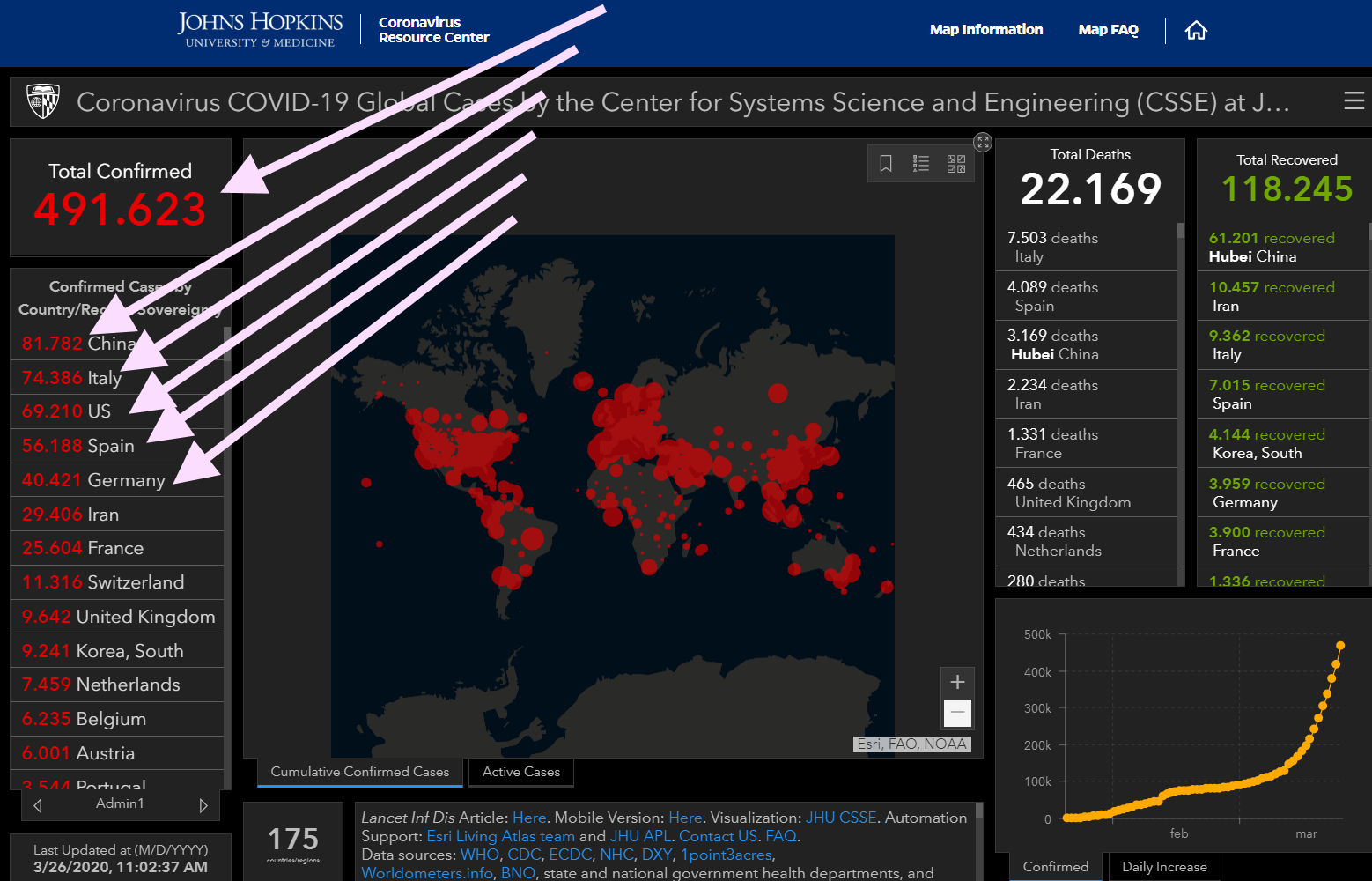Select France row with 25.604 cases
The image size is (1372, 881).
tap(117, 548)
